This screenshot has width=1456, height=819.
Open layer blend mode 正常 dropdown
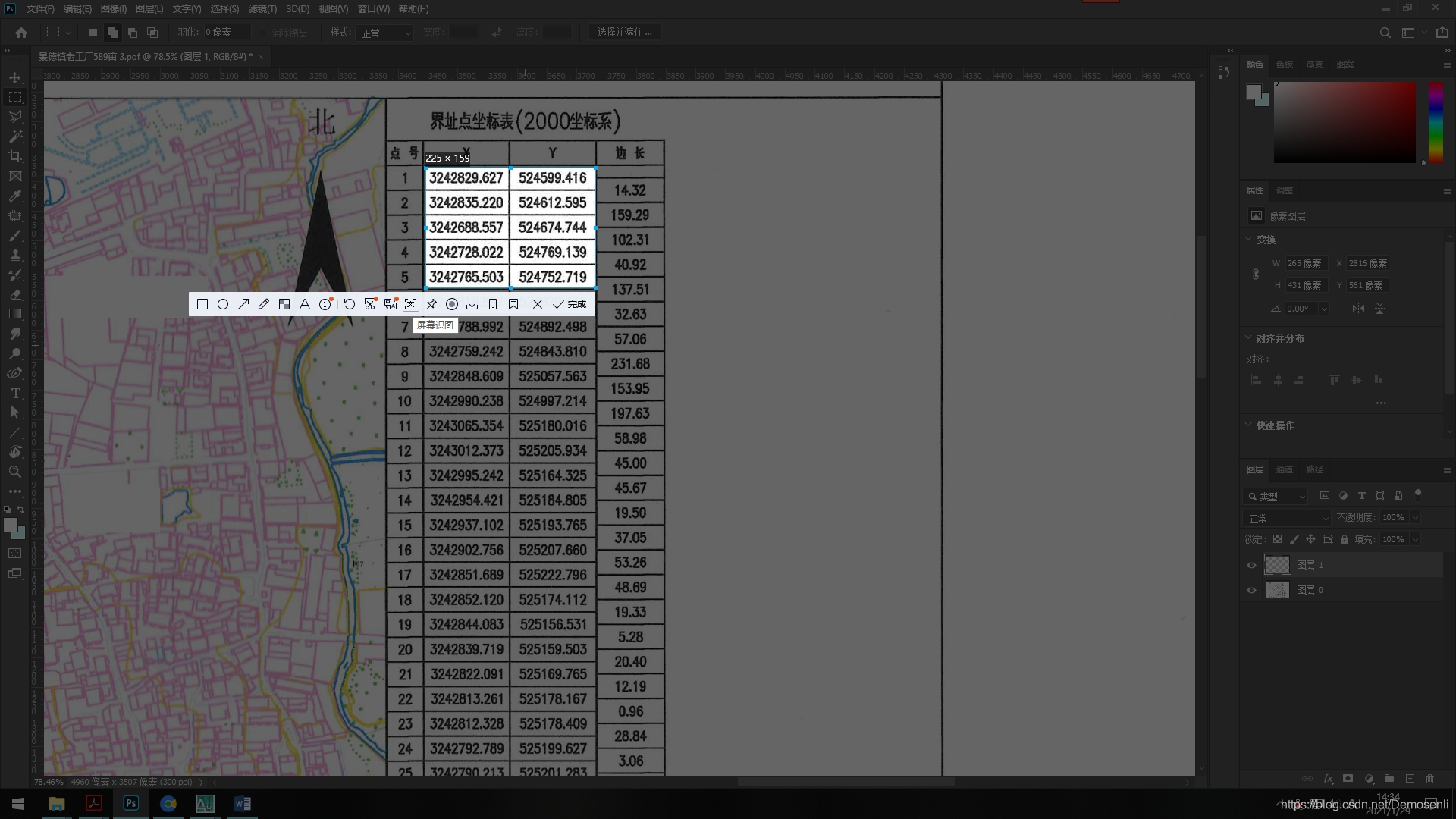(1287, 518)
